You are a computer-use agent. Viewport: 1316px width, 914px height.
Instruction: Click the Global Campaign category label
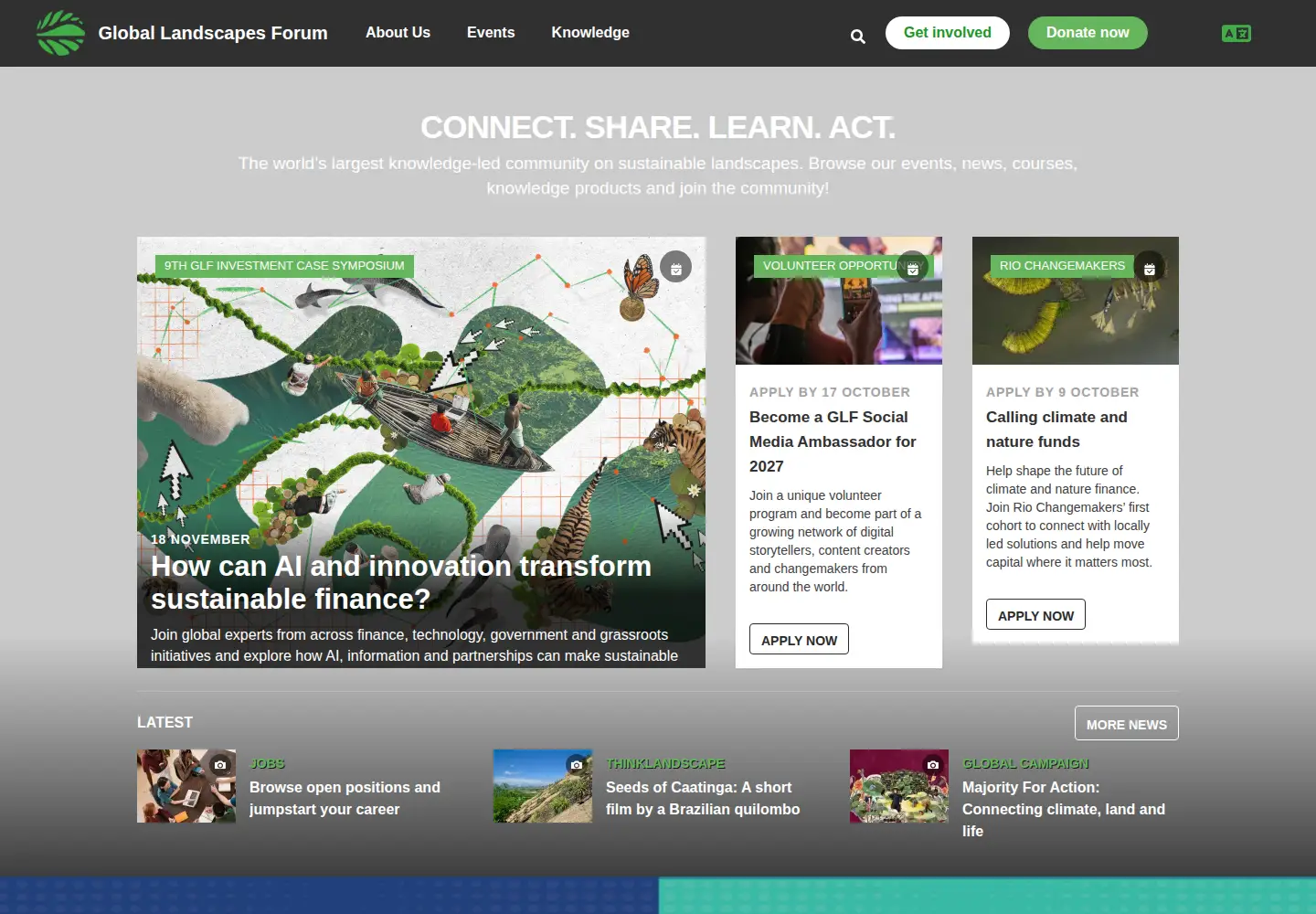pos(1025,763)
